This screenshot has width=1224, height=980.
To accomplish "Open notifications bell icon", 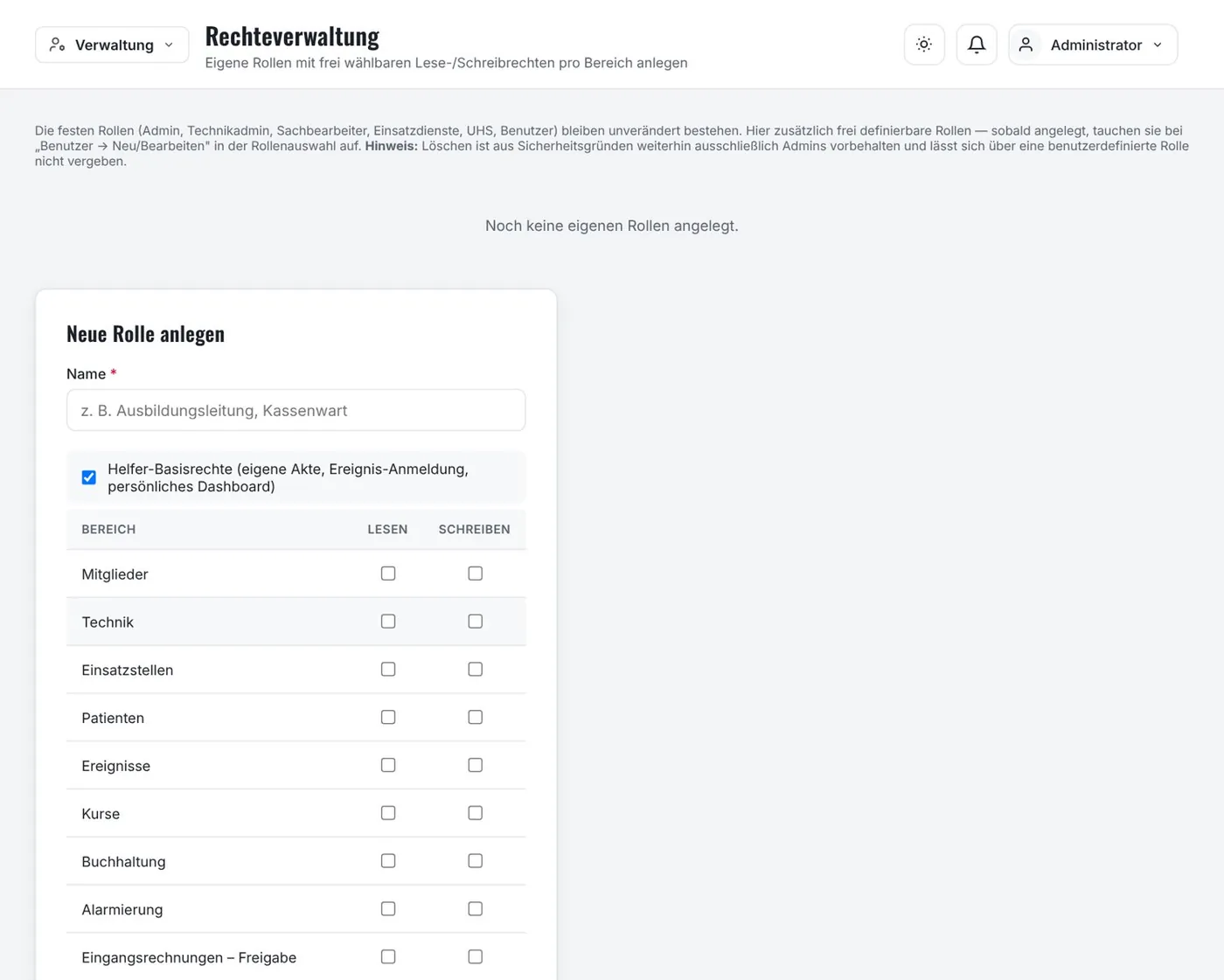I will [x=977, y=45].
